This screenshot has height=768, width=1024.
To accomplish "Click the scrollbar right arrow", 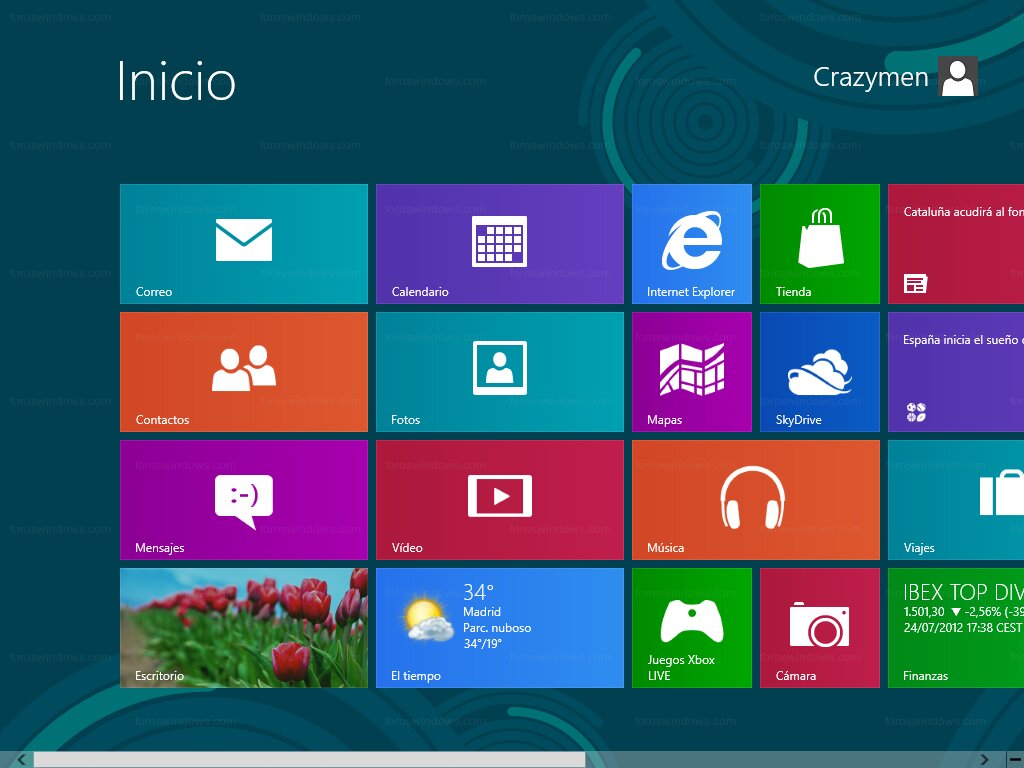I will pyautogui.click(x=984, y=760).
